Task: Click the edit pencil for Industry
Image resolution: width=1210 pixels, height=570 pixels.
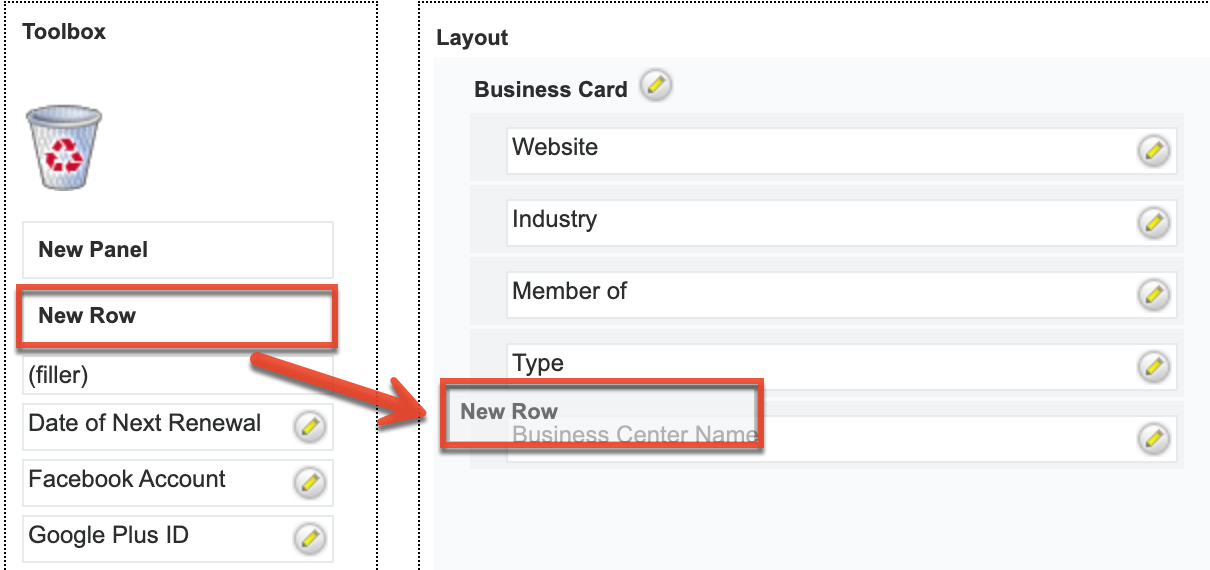Action: (1153, 223)
